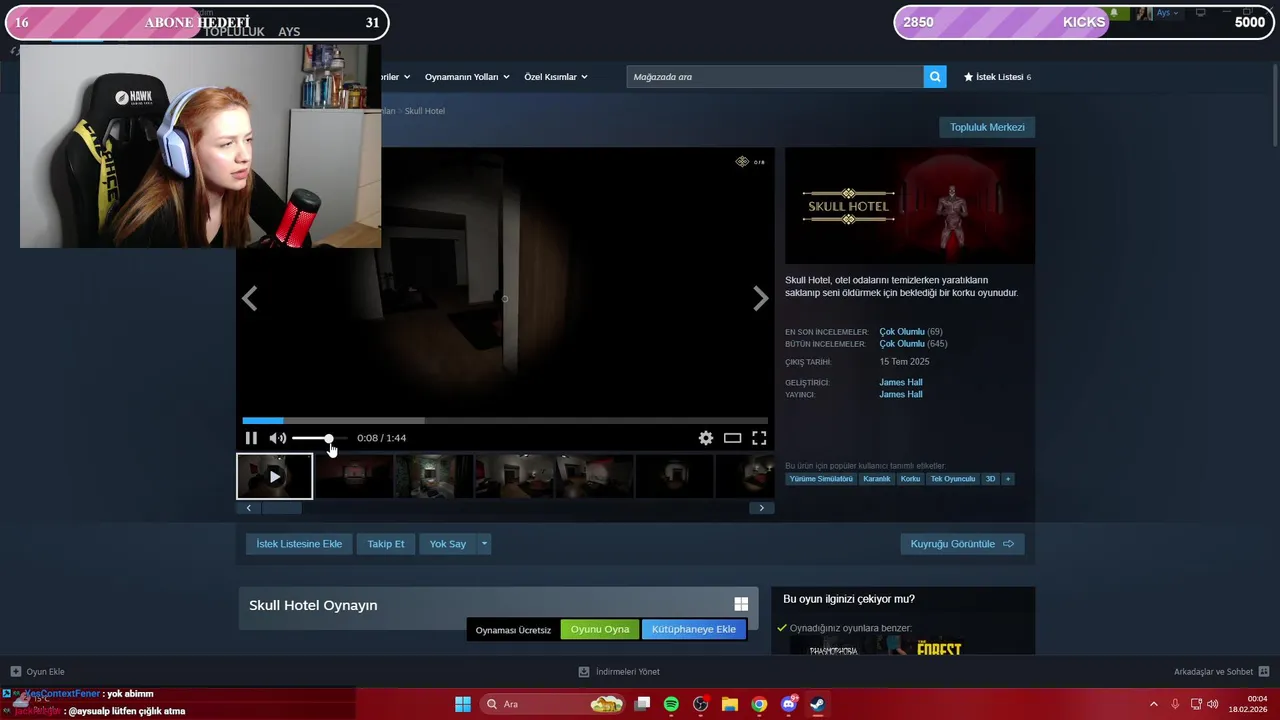Click the Steam taskbar icon
The image size is (1280, 720).
click(817, 704)
